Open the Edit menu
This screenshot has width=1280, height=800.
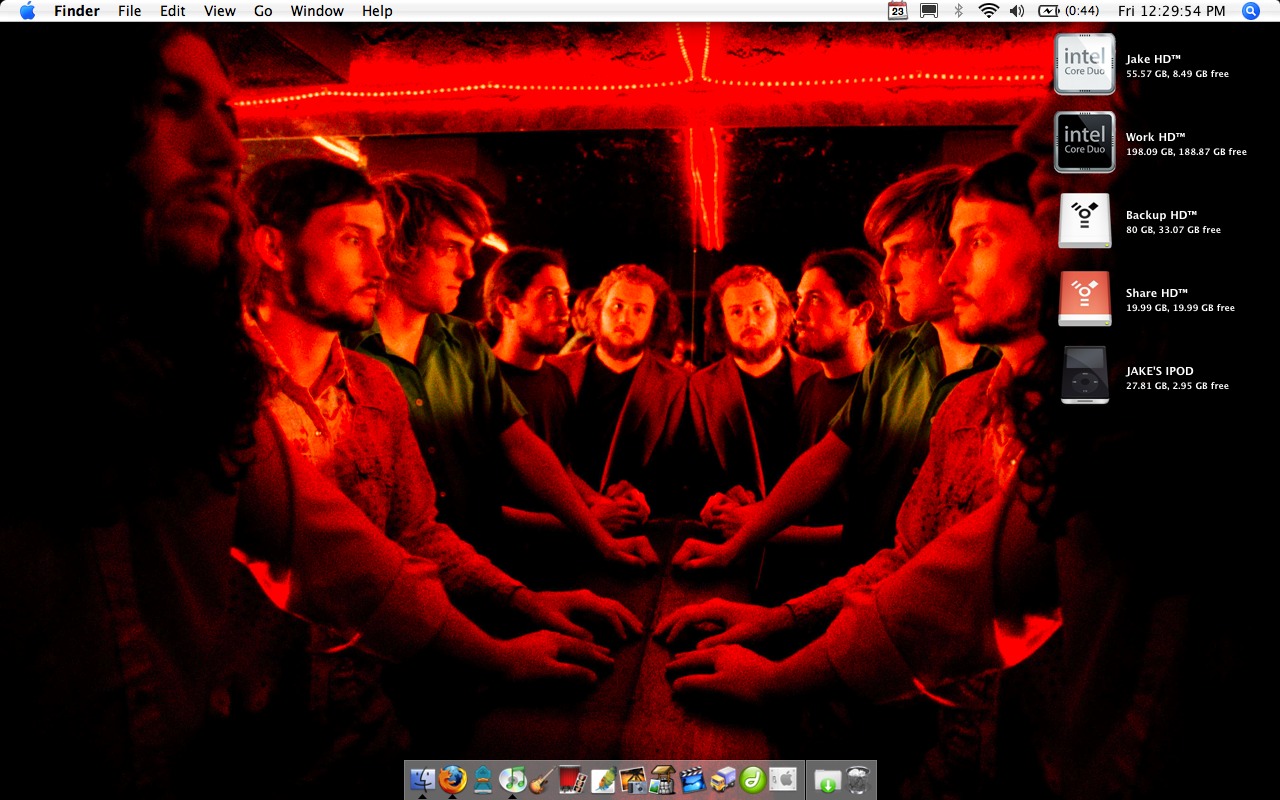pos(173,11)
